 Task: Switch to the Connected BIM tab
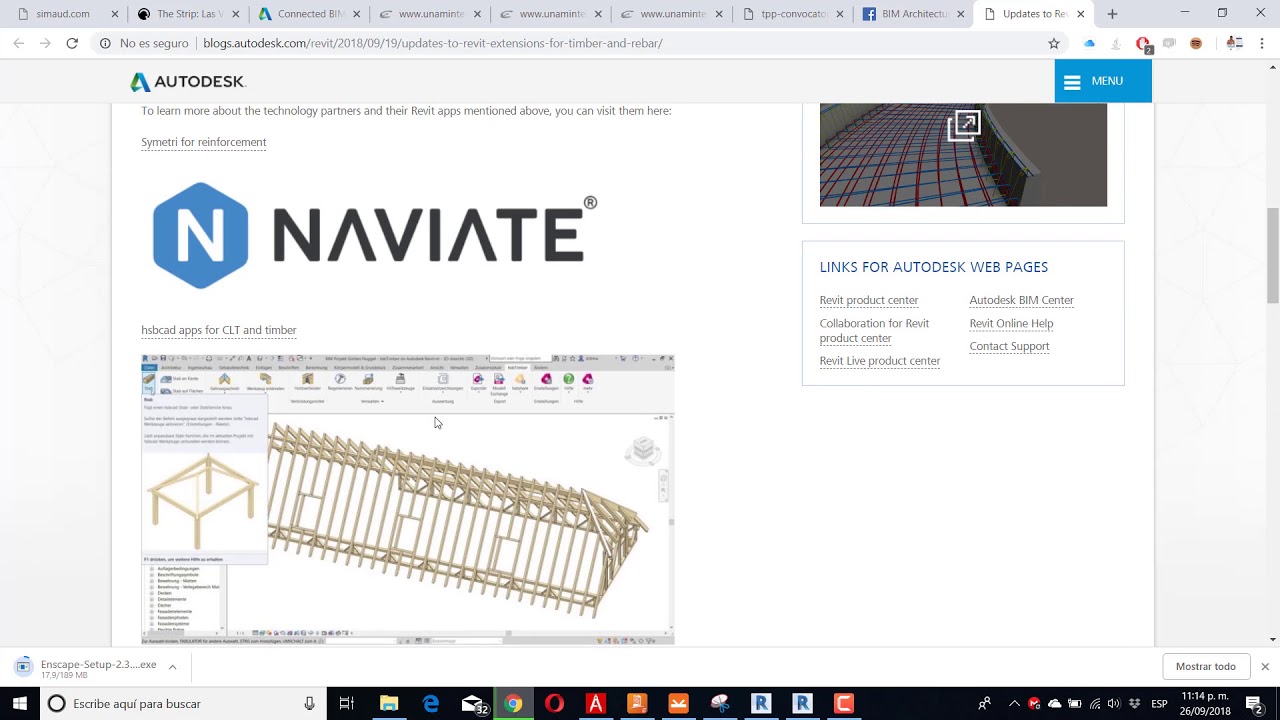[310, 14]
